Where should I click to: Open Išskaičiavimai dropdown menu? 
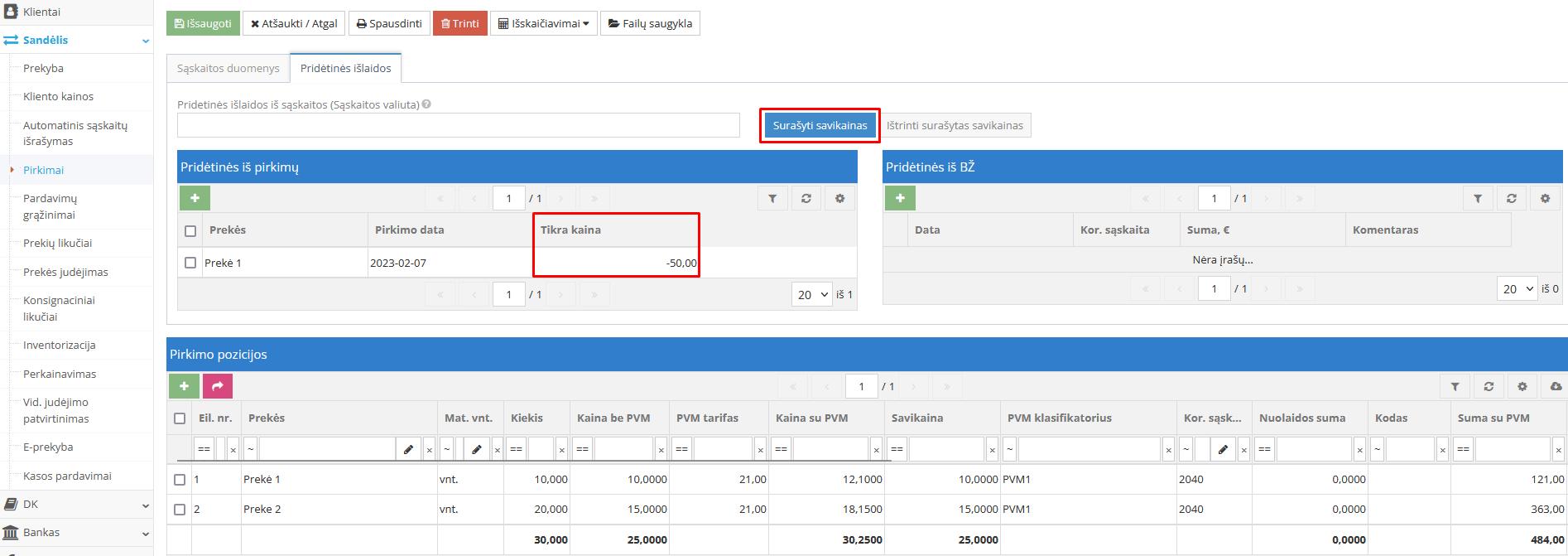click(x=543, y=23)
